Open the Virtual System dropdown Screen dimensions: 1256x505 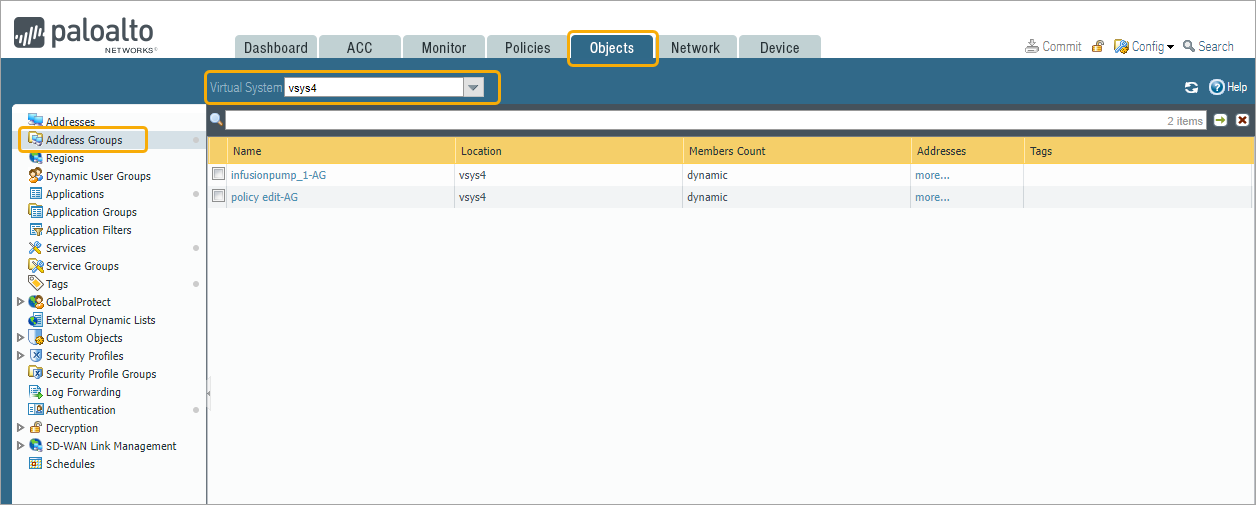(473, 88)
